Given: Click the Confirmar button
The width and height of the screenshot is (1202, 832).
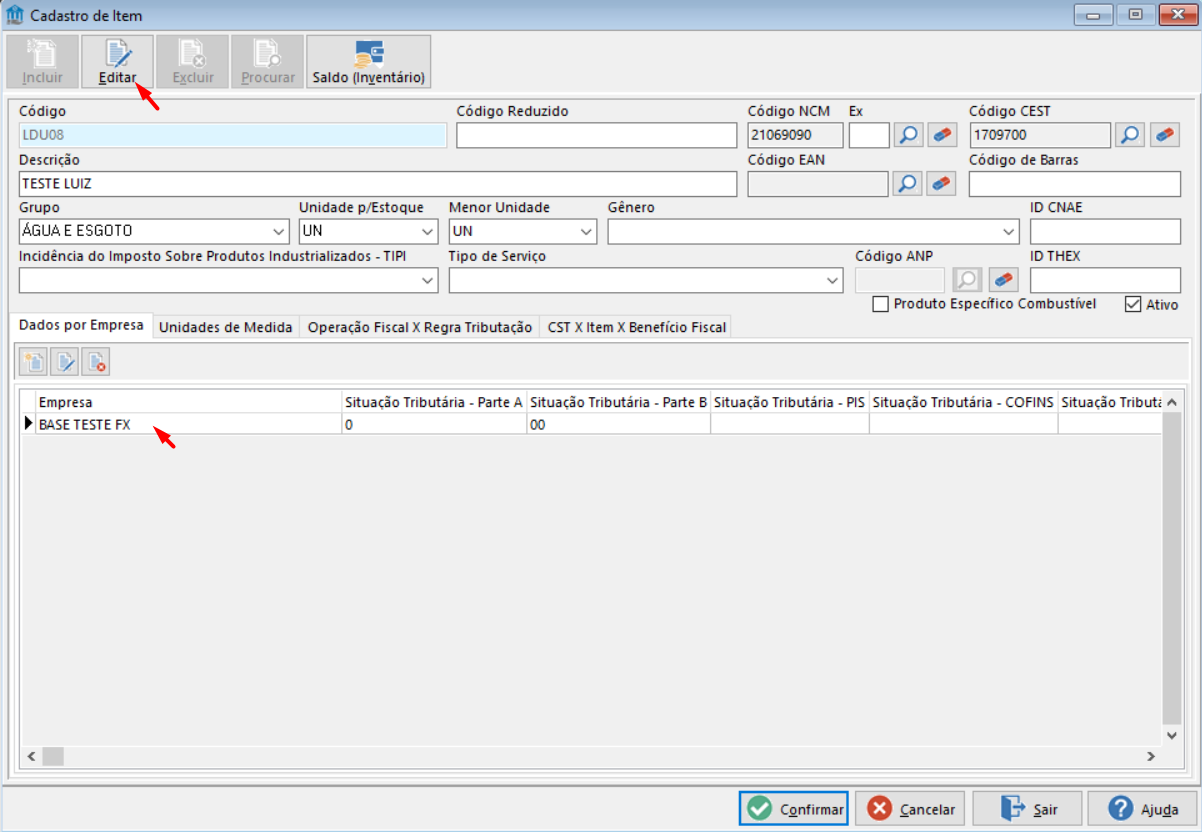Looking at the screenshot, I should click(794, 809).
